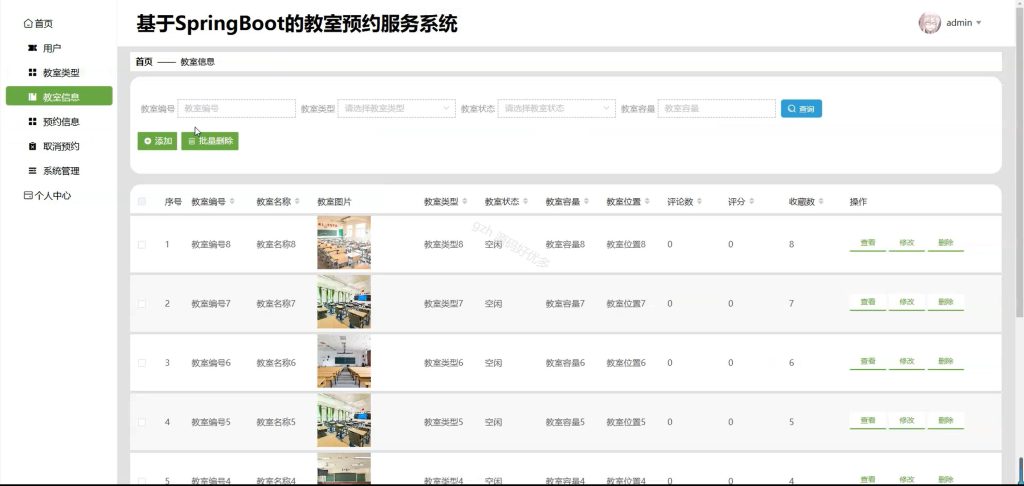Sort by 教室名称 column arrows
Viewport: 1024px width, 486px height.
(x=297, y=201)
